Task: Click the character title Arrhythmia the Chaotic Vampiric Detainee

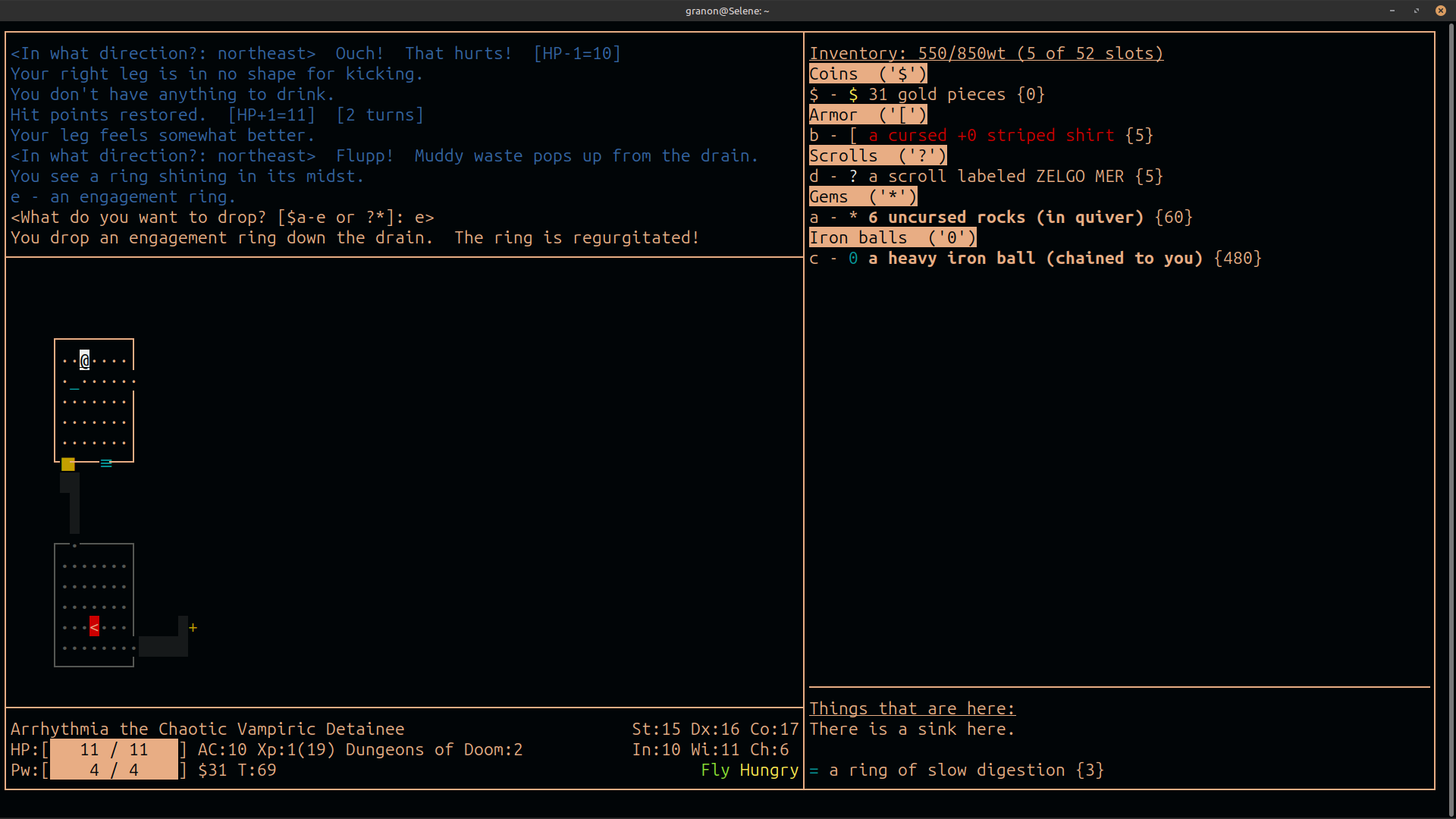Action: point(208,730)
